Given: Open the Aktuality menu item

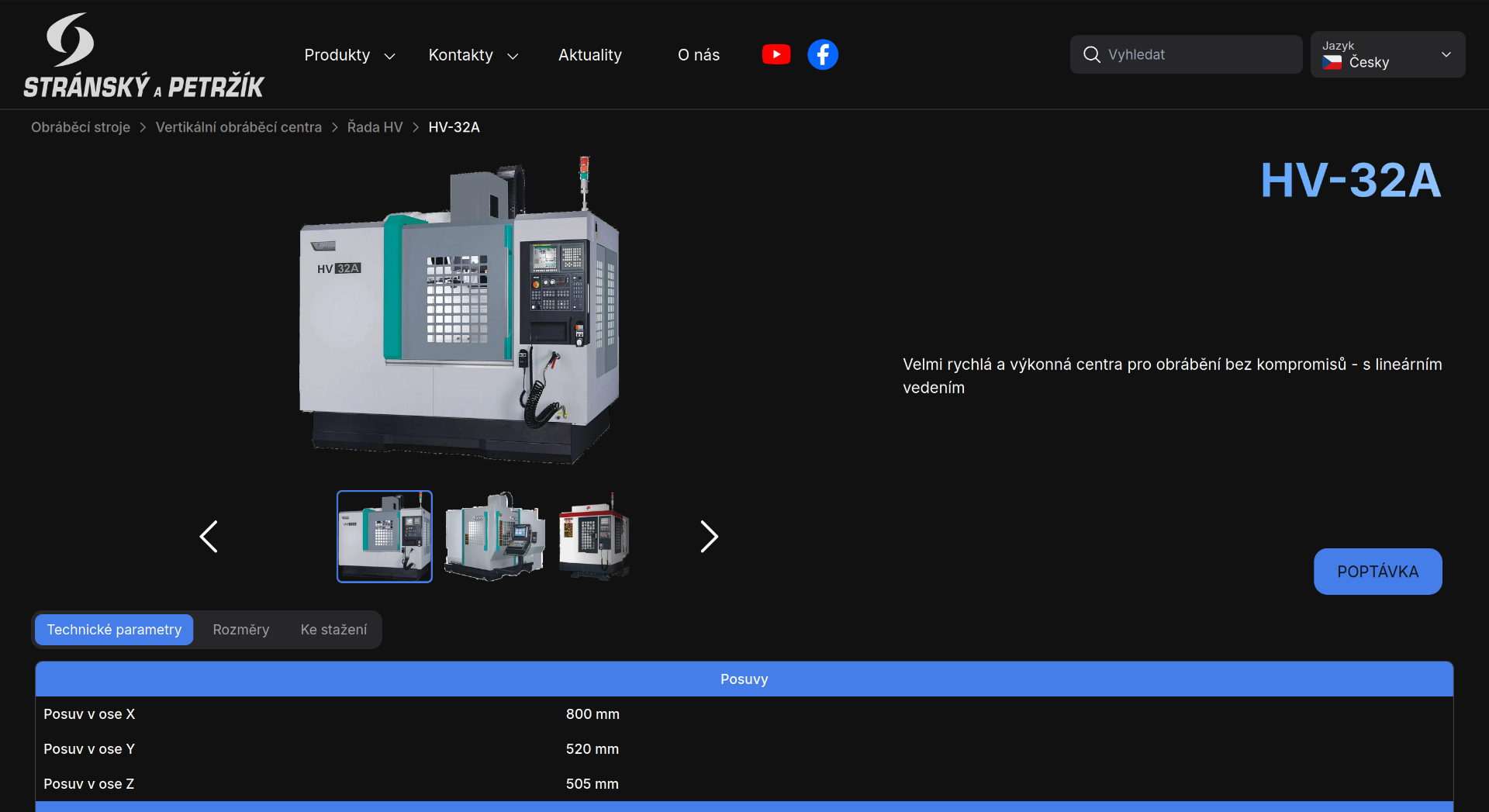Looking at the screenshot, I should click(x=590, y=54).
